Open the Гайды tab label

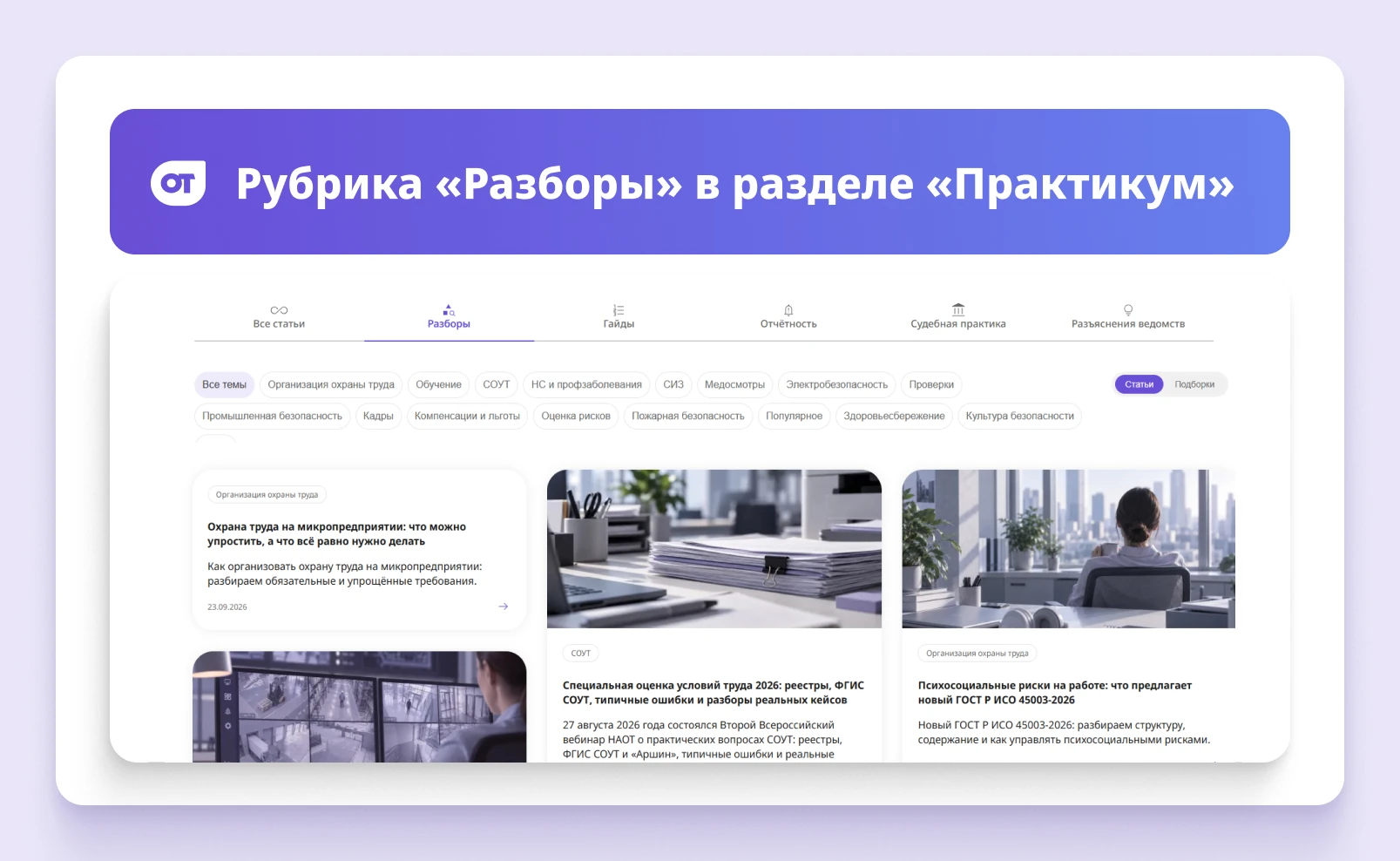(619, 324)
